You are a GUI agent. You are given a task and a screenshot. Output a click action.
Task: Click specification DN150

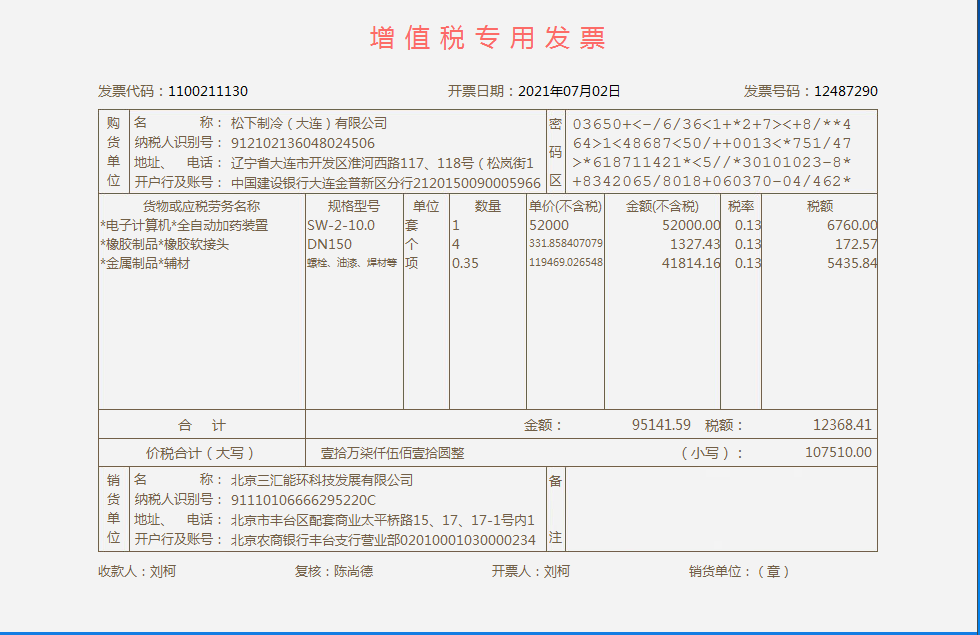[x=329, y=244]
